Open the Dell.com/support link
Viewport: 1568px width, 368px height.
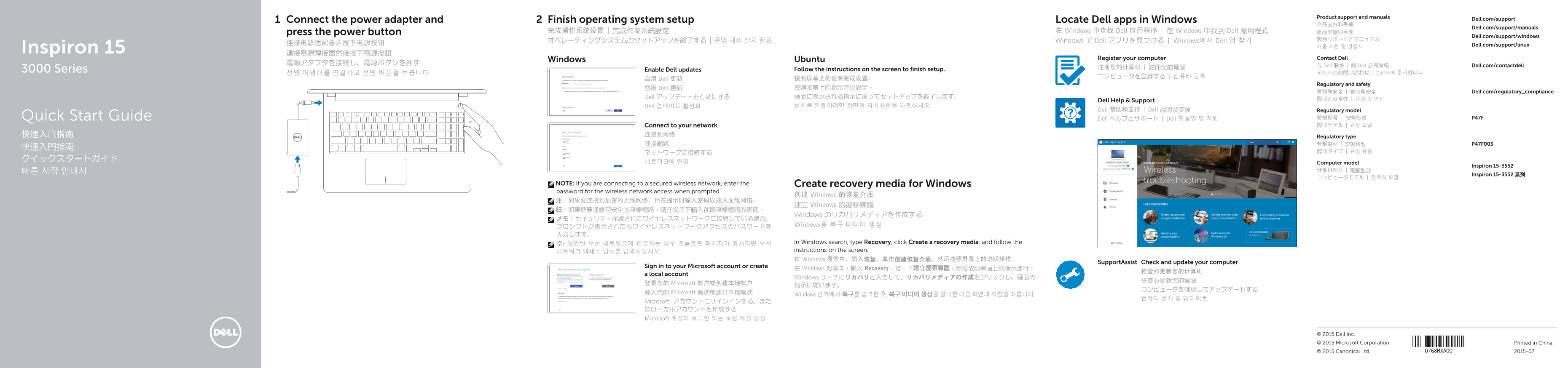point(1493,19)
